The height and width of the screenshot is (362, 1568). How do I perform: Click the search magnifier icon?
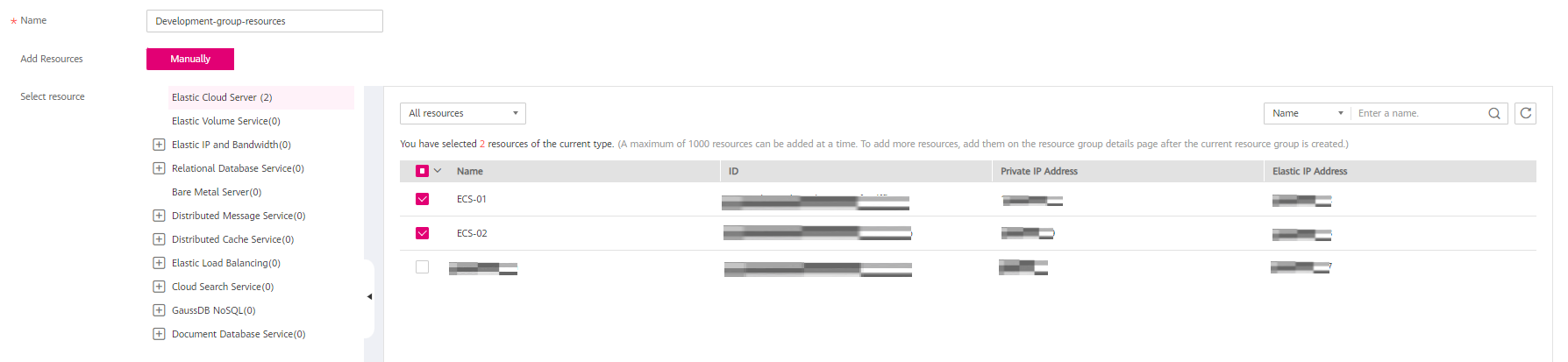point(1494,113)
